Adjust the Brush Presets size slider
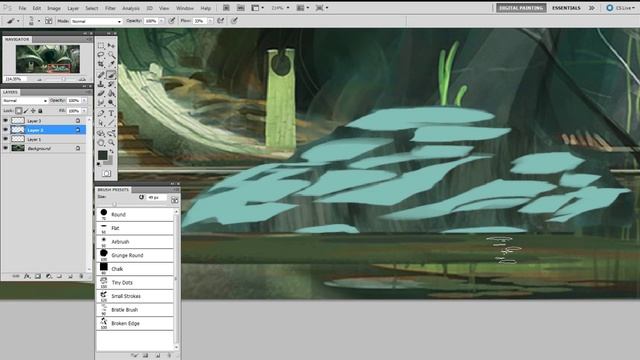This screenshot has width=640, height=360. (x=115, y=204)
